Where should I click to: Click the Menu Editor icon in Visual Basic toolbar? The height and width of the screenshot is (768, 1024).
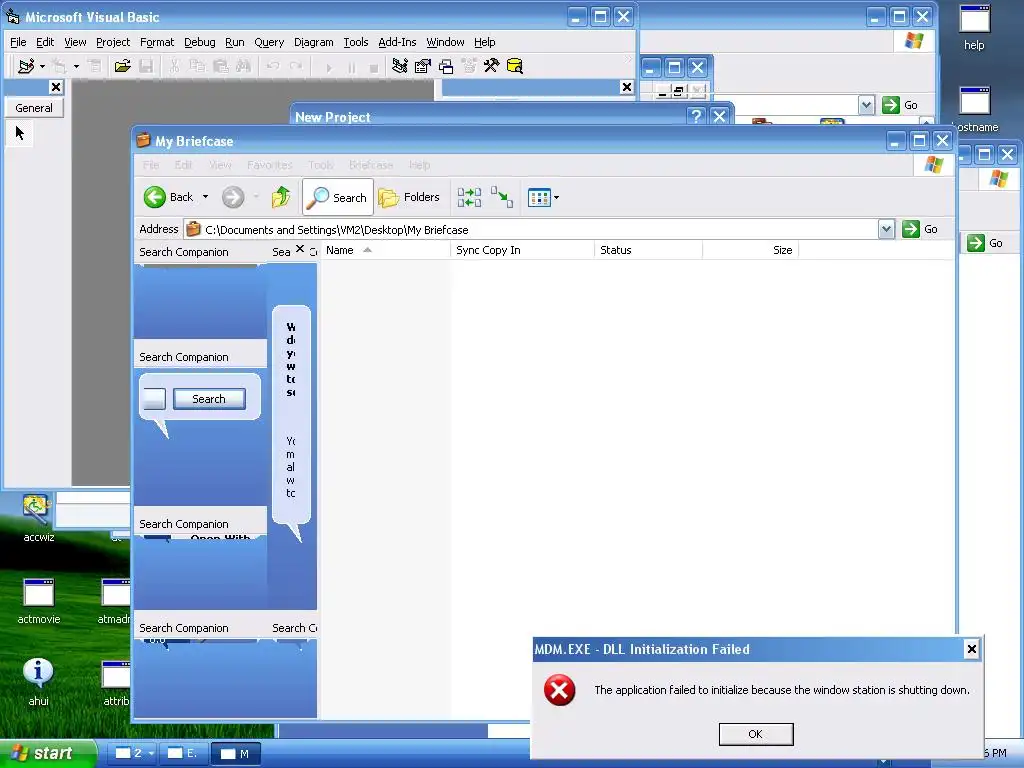click(x=95, y=66)
